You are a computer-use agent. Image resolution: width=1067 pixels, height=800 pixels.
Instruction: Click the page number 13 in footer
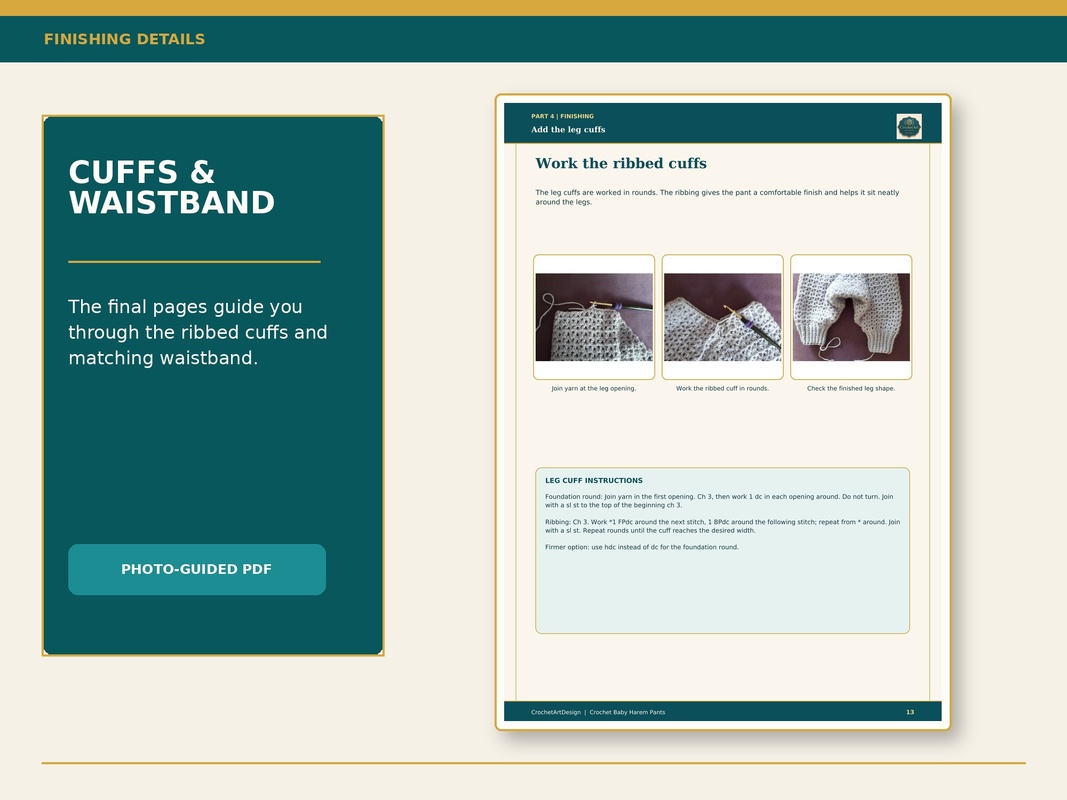point(910,712)
